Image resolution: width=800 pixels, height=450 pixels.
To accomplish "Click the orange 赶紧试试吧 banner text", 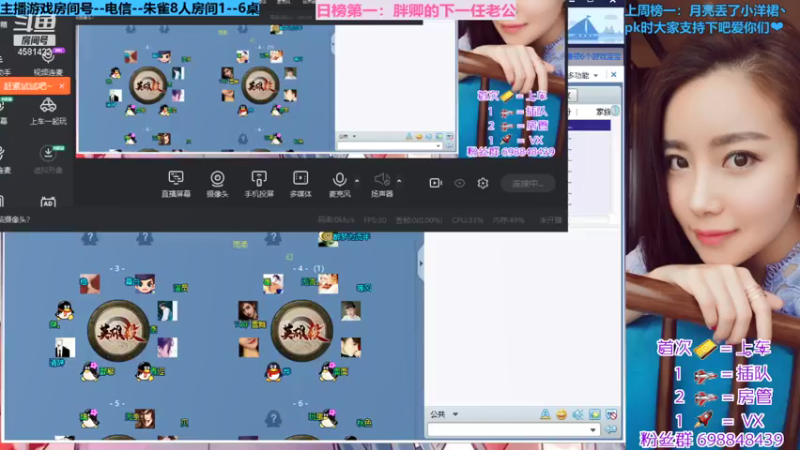I will (28, 86).
